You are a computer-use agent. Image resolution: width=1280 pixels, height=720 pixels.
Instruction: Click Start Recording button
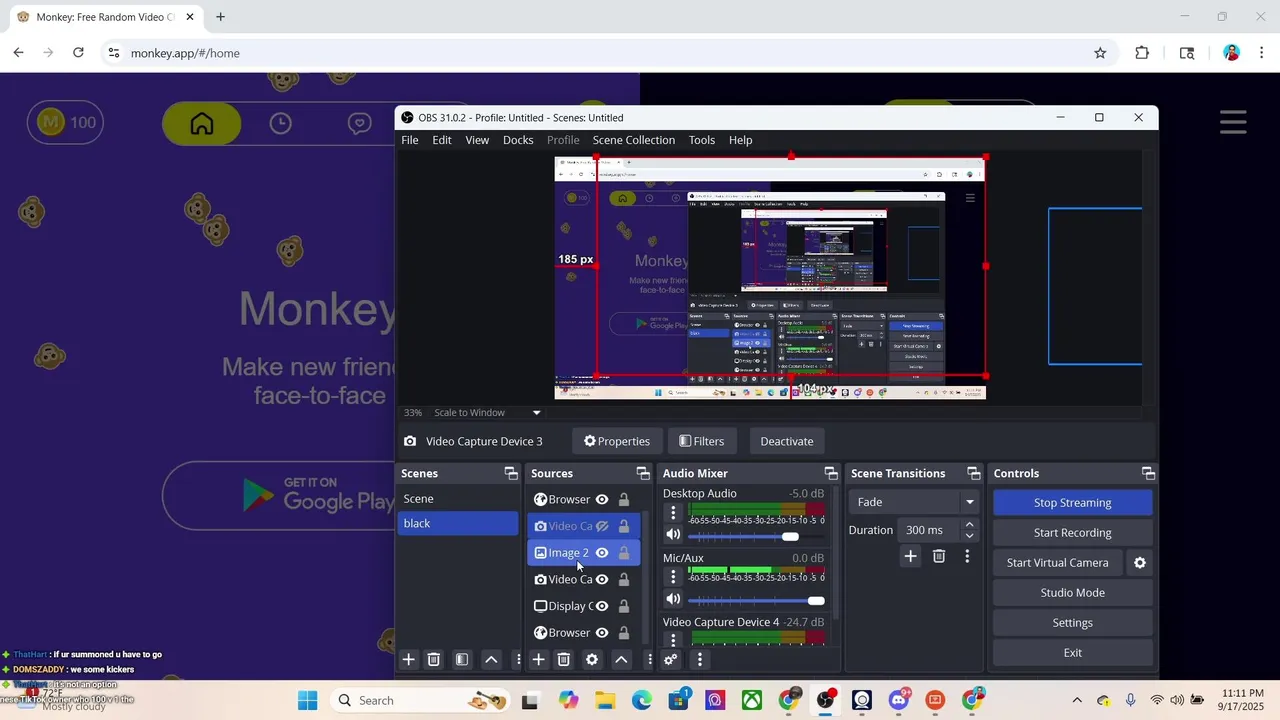point(1072,533)
